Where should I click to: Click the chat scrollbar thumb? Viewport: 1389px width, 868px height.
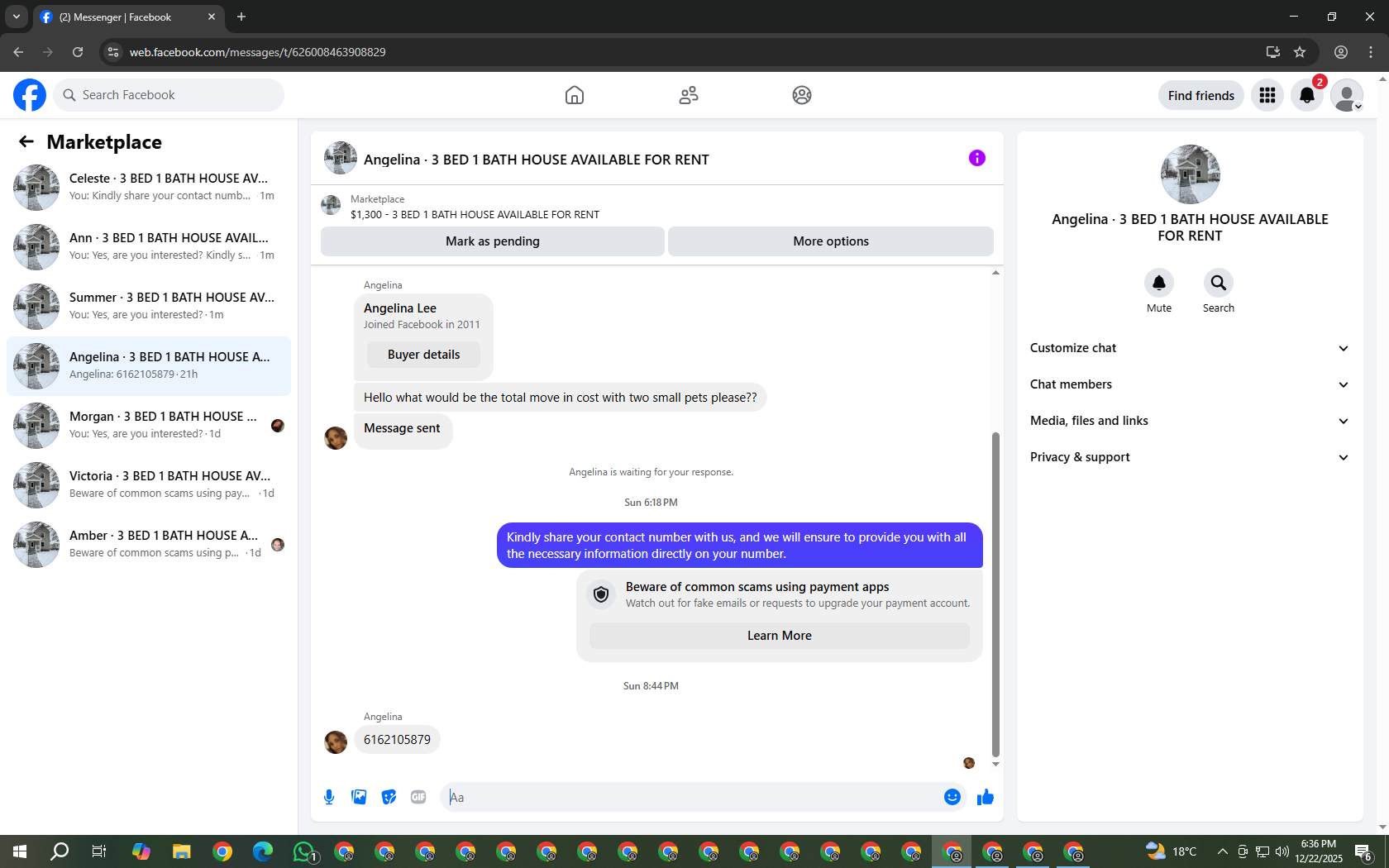(x=995, y=594)
